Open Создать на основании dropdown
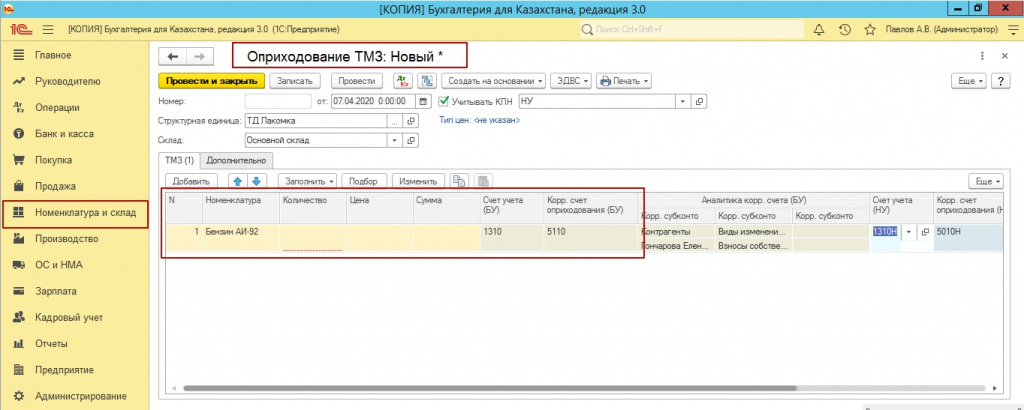 [494, 81]
